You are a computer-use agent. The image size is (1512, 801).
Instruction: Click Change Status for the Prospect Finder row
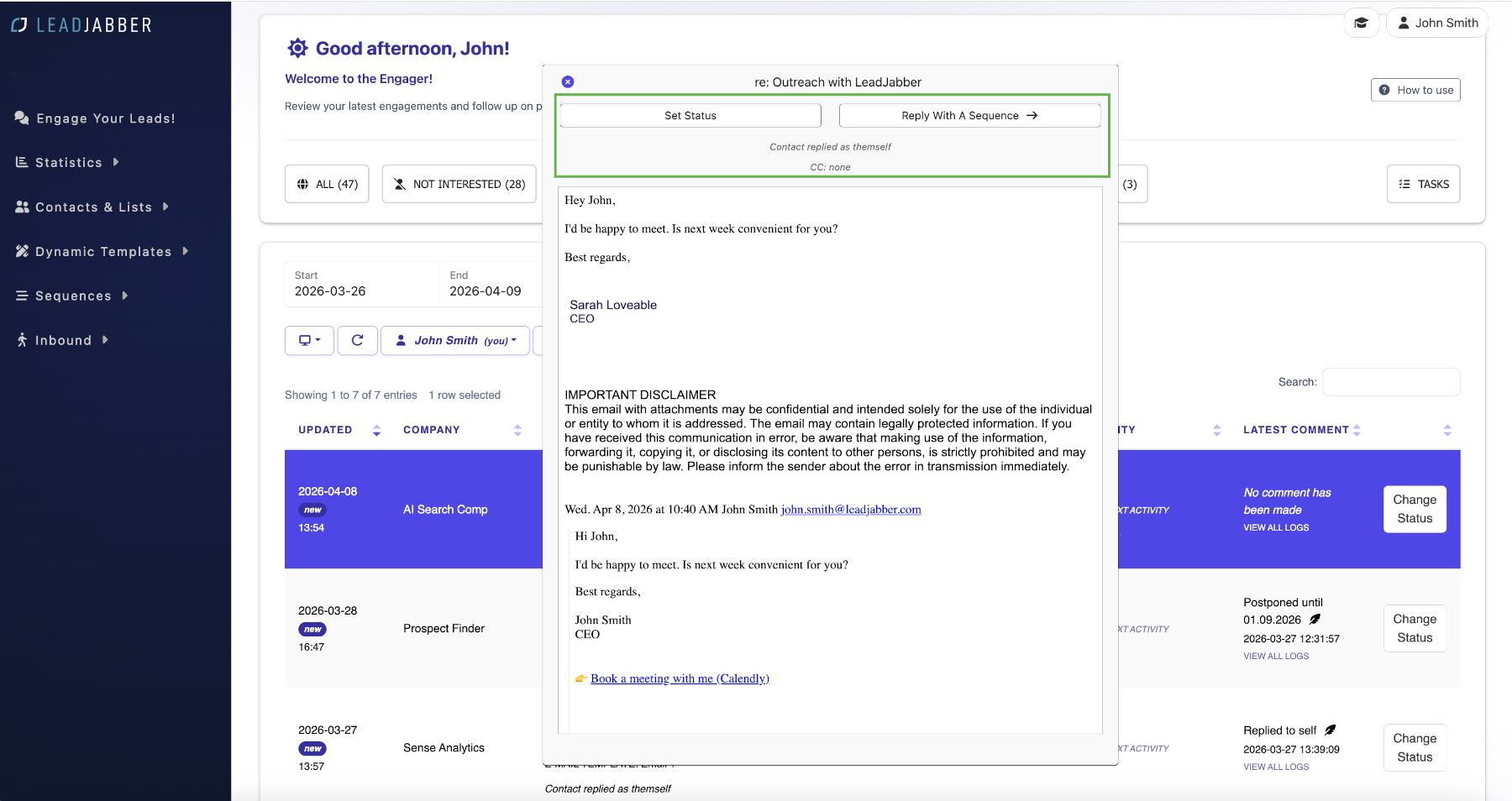click(1415, 628)
